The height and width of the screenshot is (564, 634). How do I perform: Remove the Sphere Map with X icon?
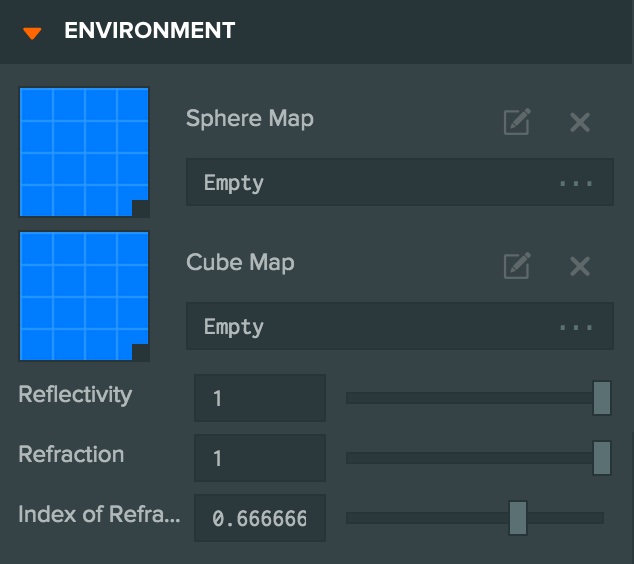tap(580, 123)
